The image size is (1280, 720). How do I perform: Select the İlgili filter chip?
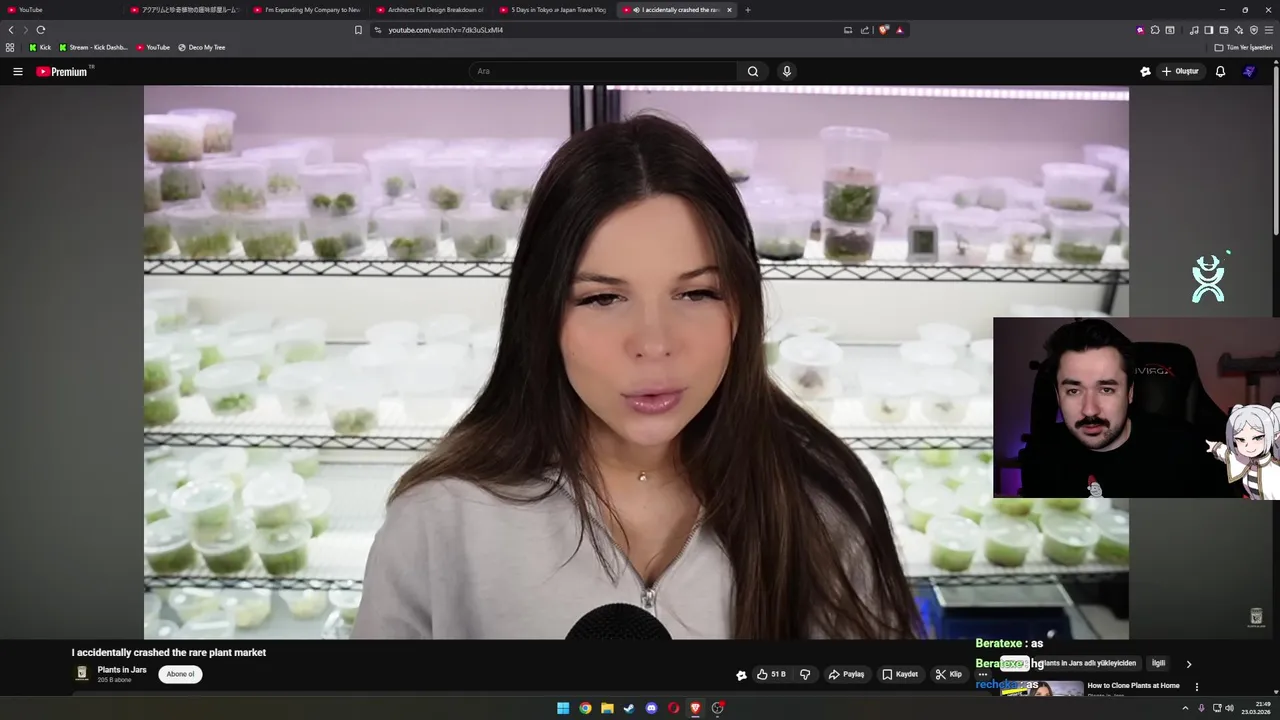pos(1158,663)
